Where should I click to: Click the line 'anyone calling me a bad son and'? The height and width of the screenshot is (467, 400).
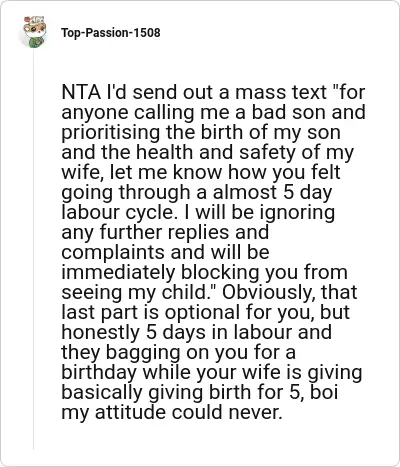coord(213,112)
